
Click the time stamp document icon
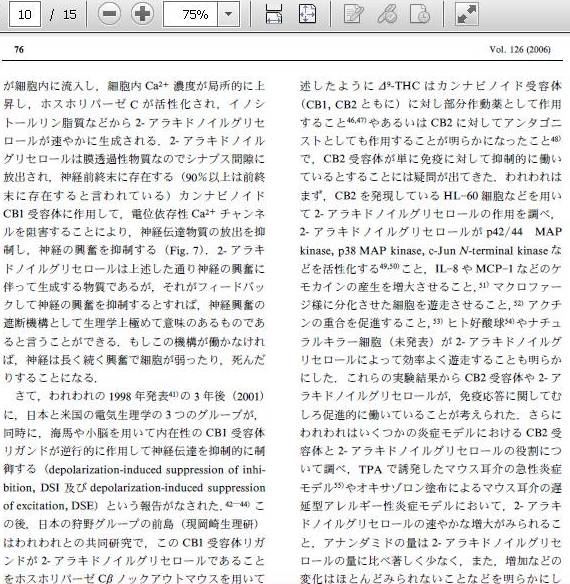420,14
